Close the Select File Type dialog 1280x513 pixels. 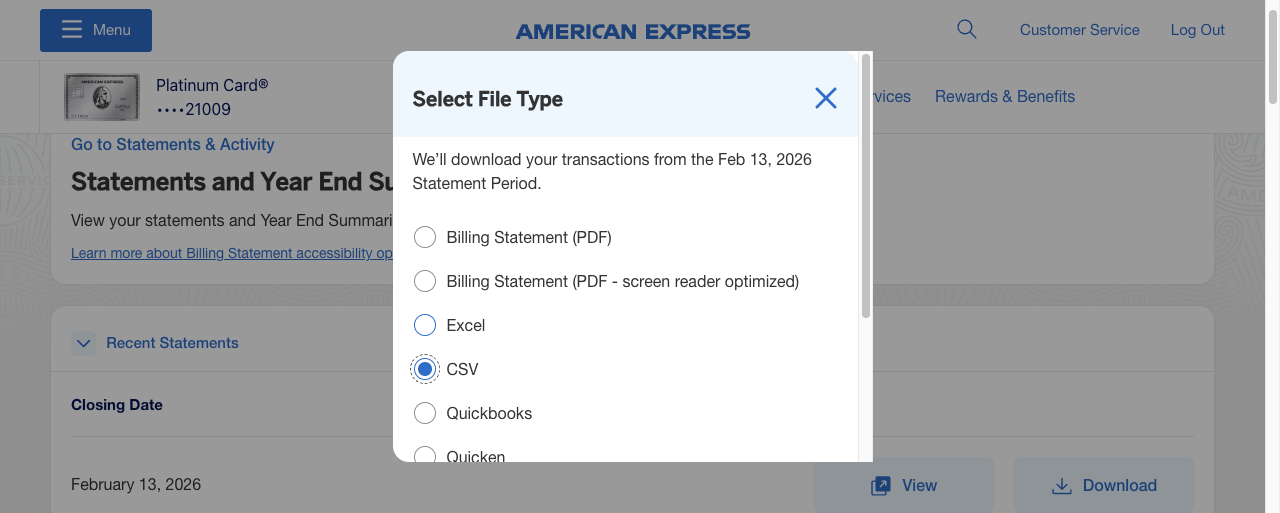tap(825, 98)
